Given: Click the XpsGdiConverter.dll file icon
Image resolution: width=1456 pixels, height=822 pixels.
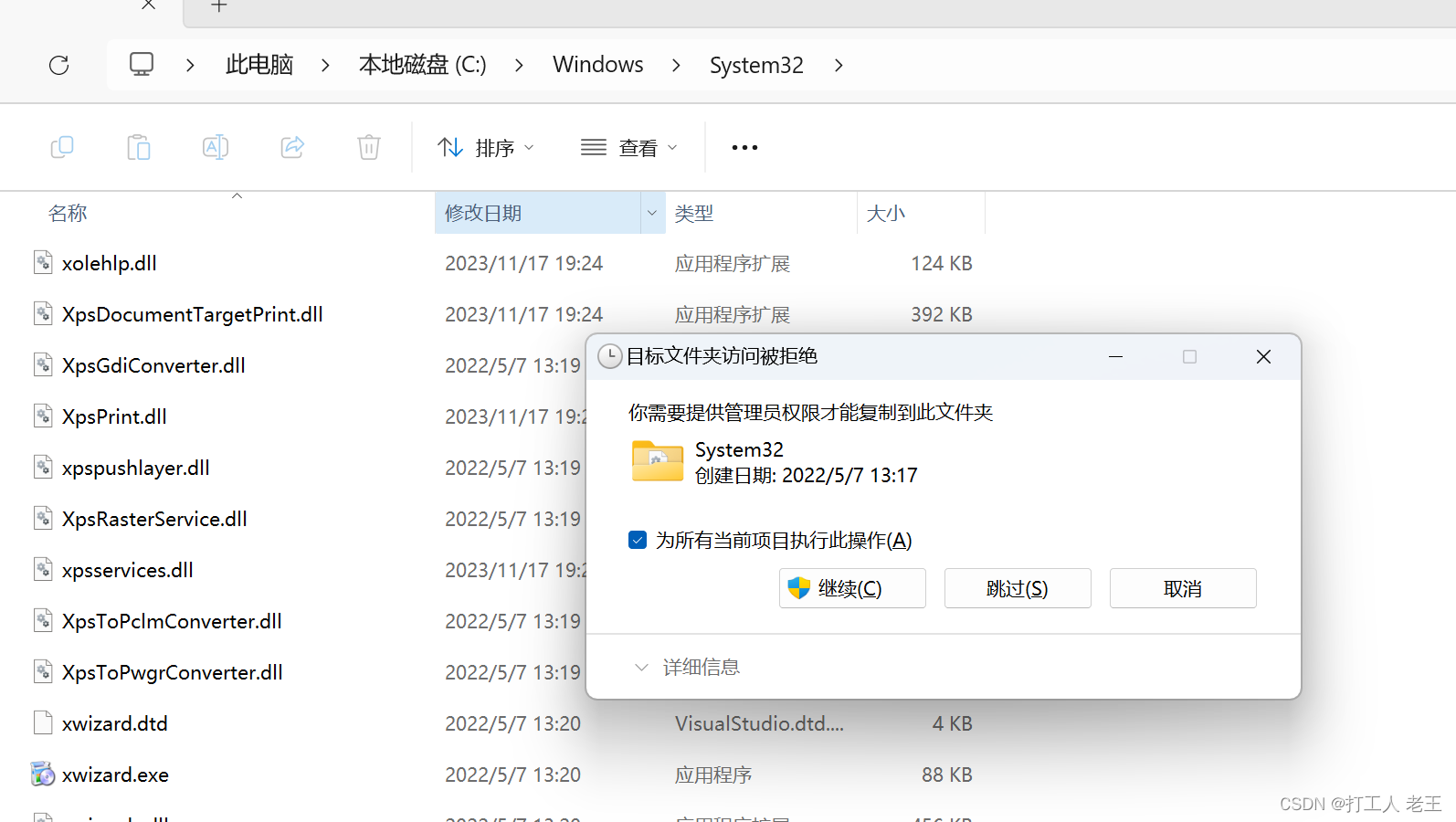Looking at the screenshot, I should point(43,365).
